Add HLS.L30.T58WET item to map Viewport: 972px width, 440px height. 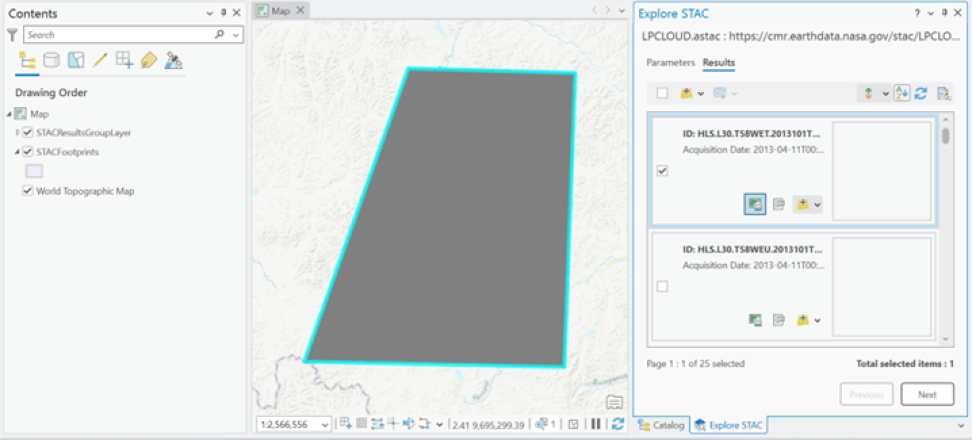point(803,204)
